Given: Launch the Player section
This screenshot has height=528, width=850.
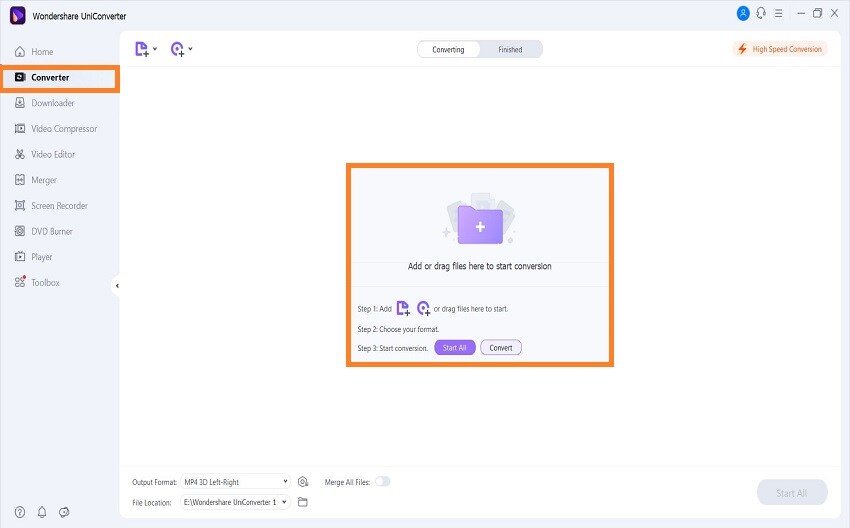Looking at the screenshot, I should click(34, 257).
